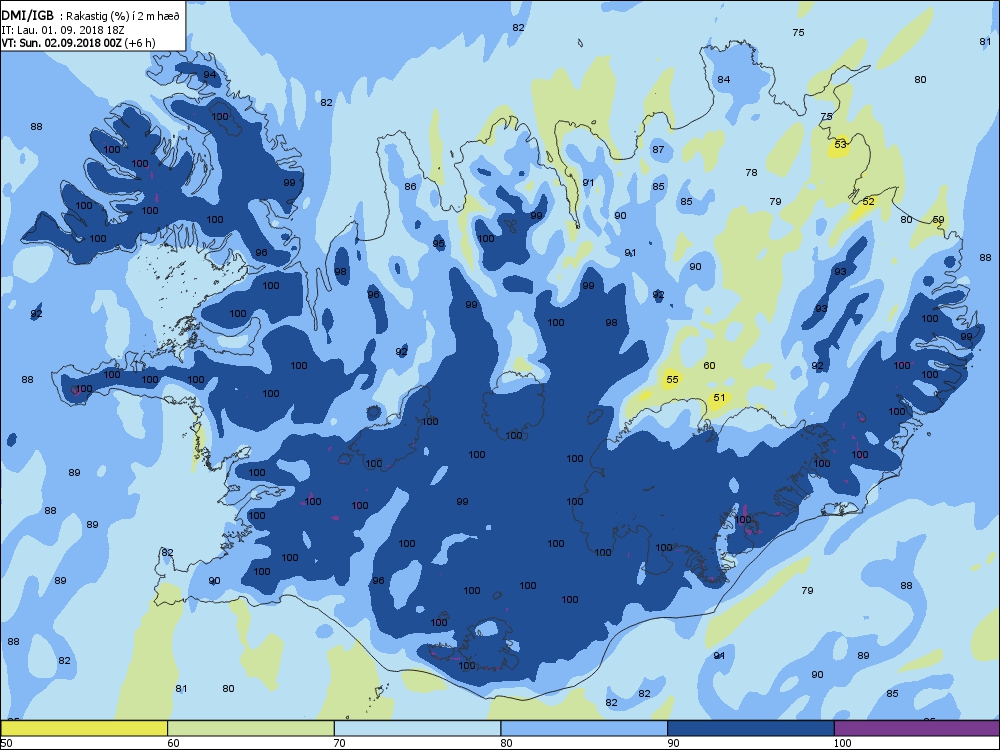Image resolution: width=1000 pixels, height=750 pixels.
Task: Pick the dark blue 90–100 legend band
Action: 751,728
